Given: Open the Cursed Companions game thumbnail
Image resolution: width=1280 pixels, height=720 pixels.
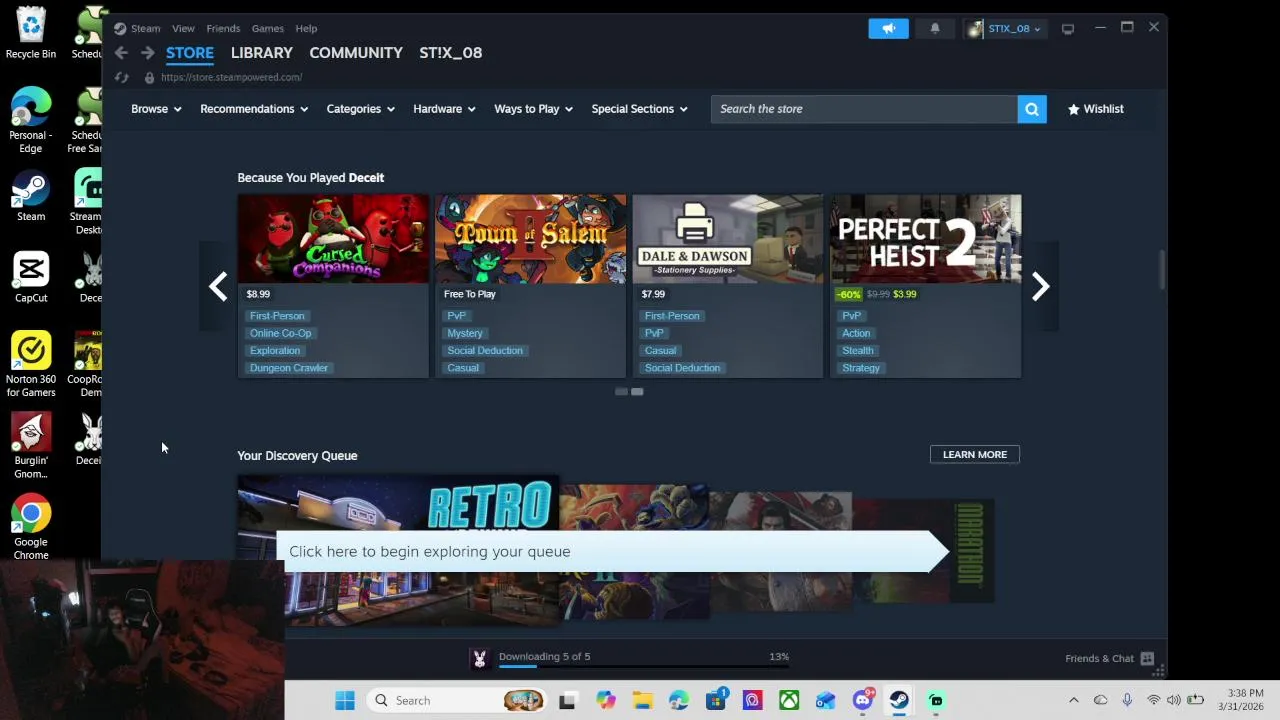Looking at the screenshot, I should 333,239.
